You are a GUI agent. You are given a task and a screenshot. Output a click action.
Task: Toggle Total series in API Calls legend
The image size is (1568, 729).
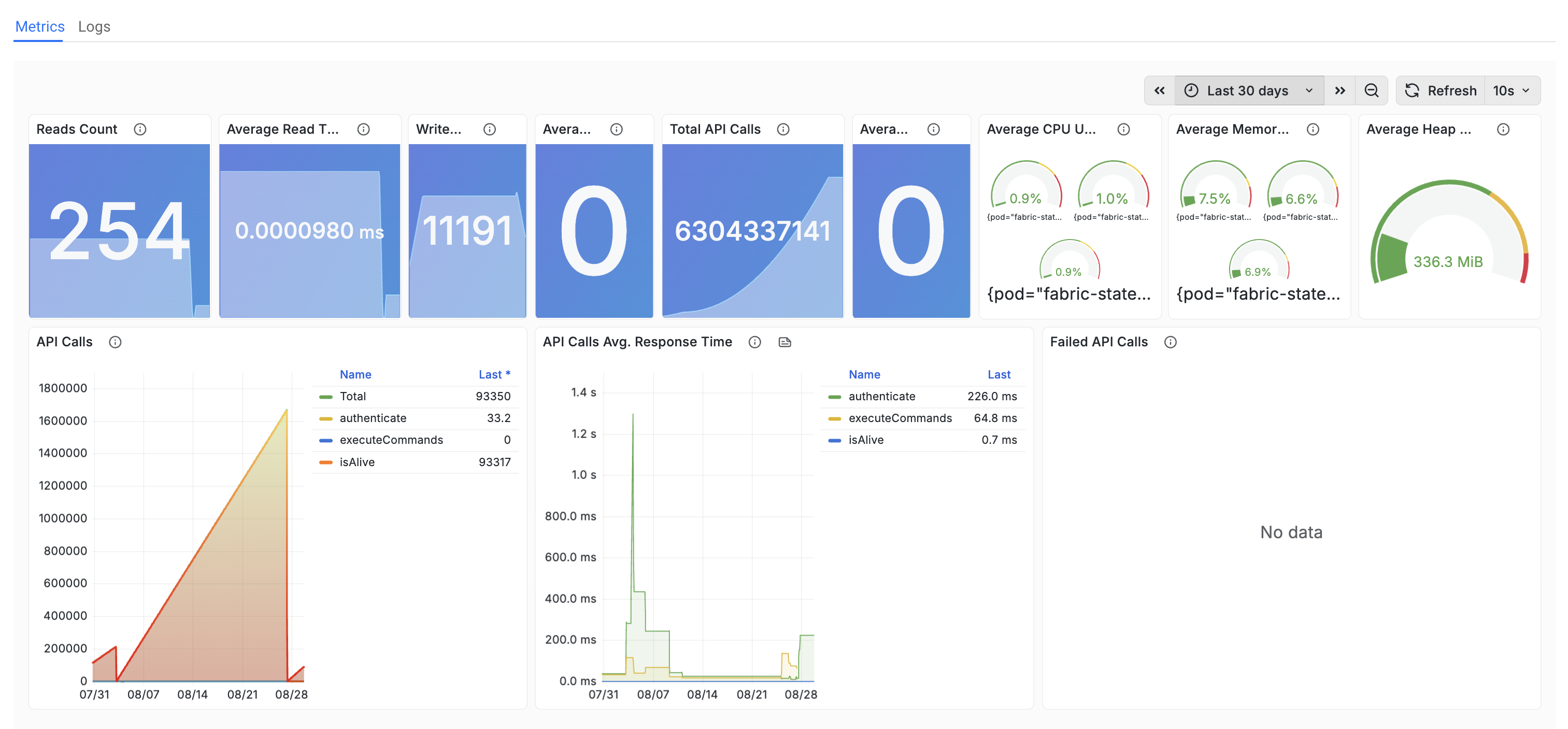pyautogui.click(x=352, y=397)
